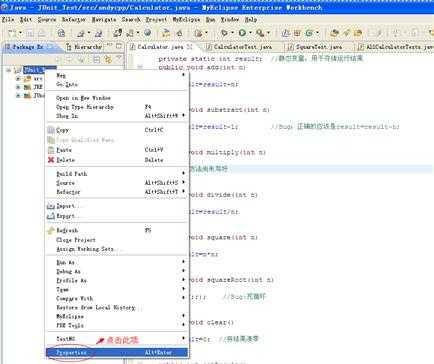Screen dimensions: 434x364
Task: Open the Search menu
Action: pyautogui.click(x=131, y=20)
